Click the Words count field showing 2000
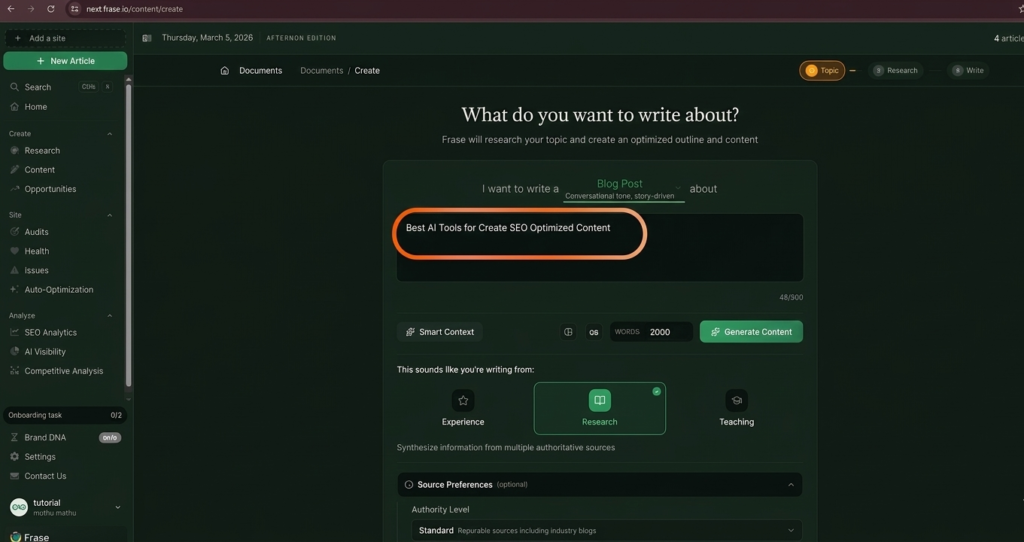The height and width of the screenshot is (542, 1024). (651, 332)
